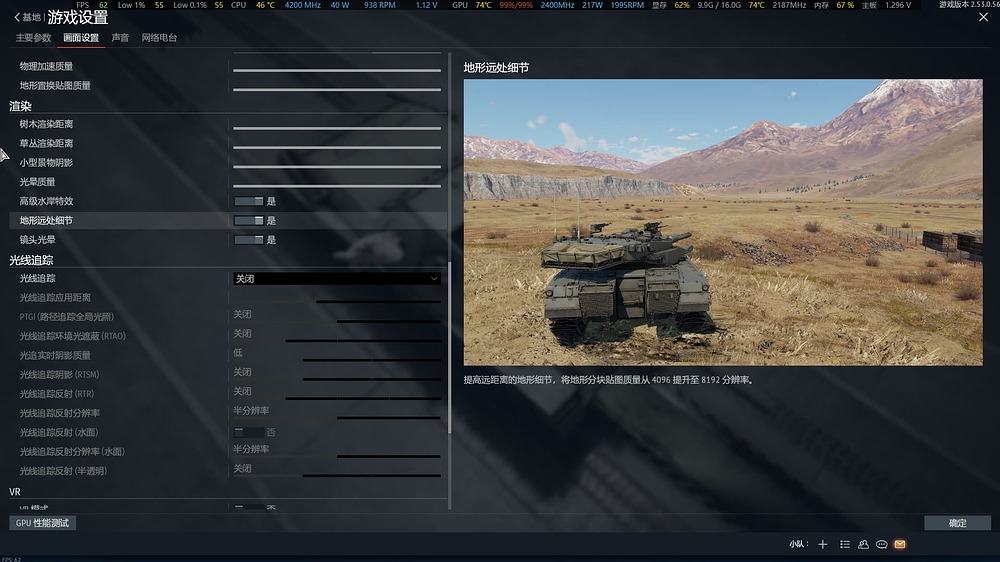The height and width of the screenshot is (562, 1000).
Task: Click the back arrow next to 基地
Action: coord(15,17)
